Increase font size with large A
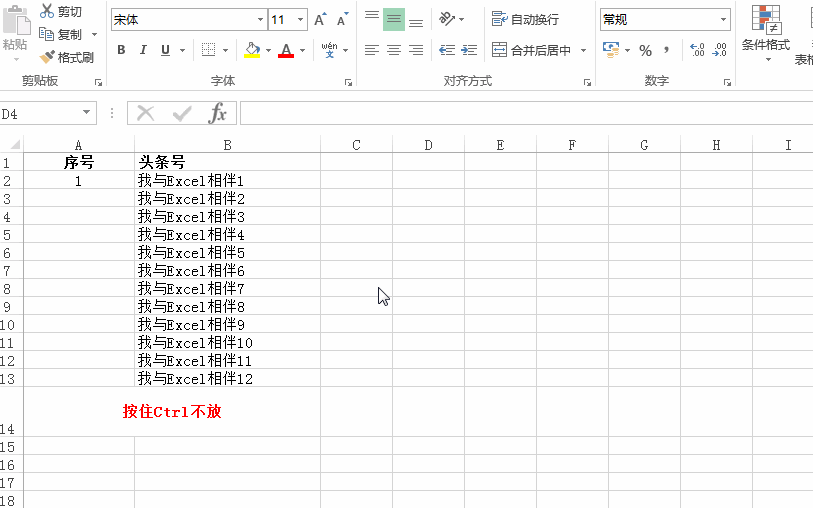 coord(320,20)
